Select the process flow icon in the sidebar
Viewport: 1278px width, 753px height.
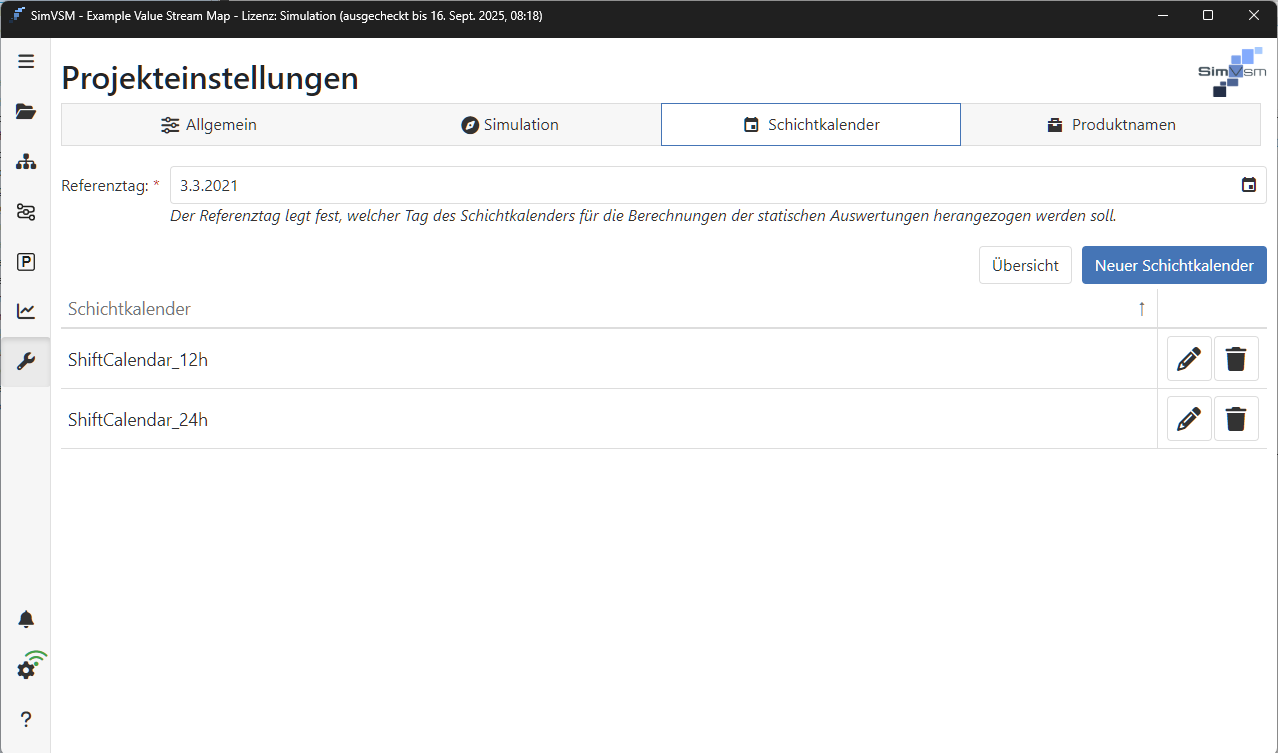pos(26,211)
